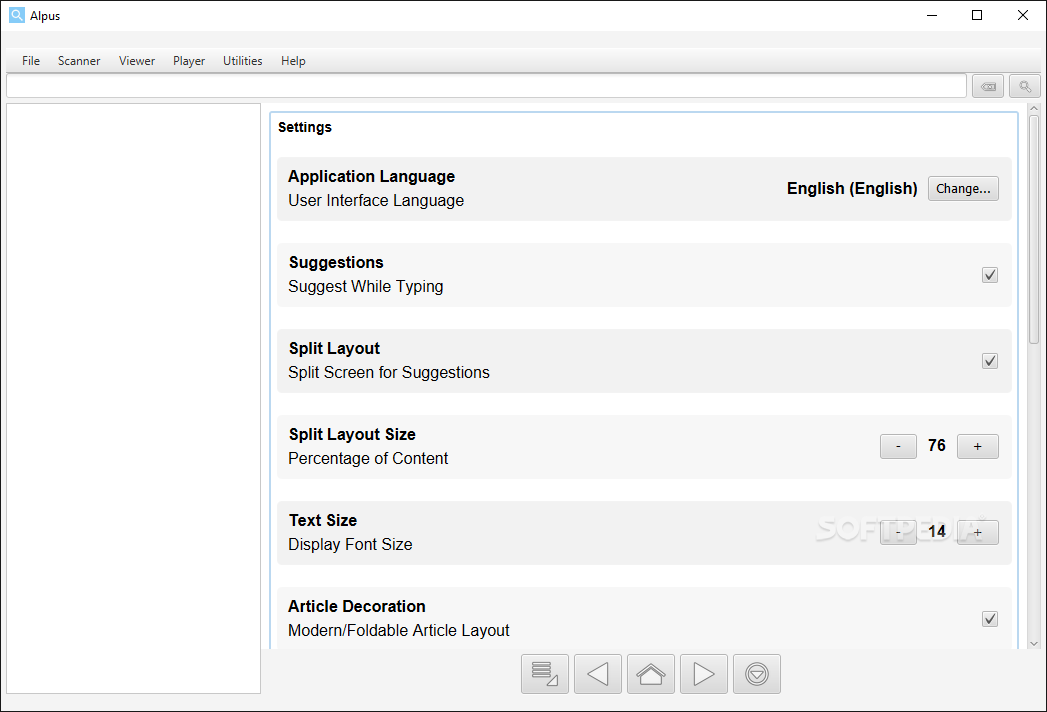Open the Scanner menu

[79, 61]
